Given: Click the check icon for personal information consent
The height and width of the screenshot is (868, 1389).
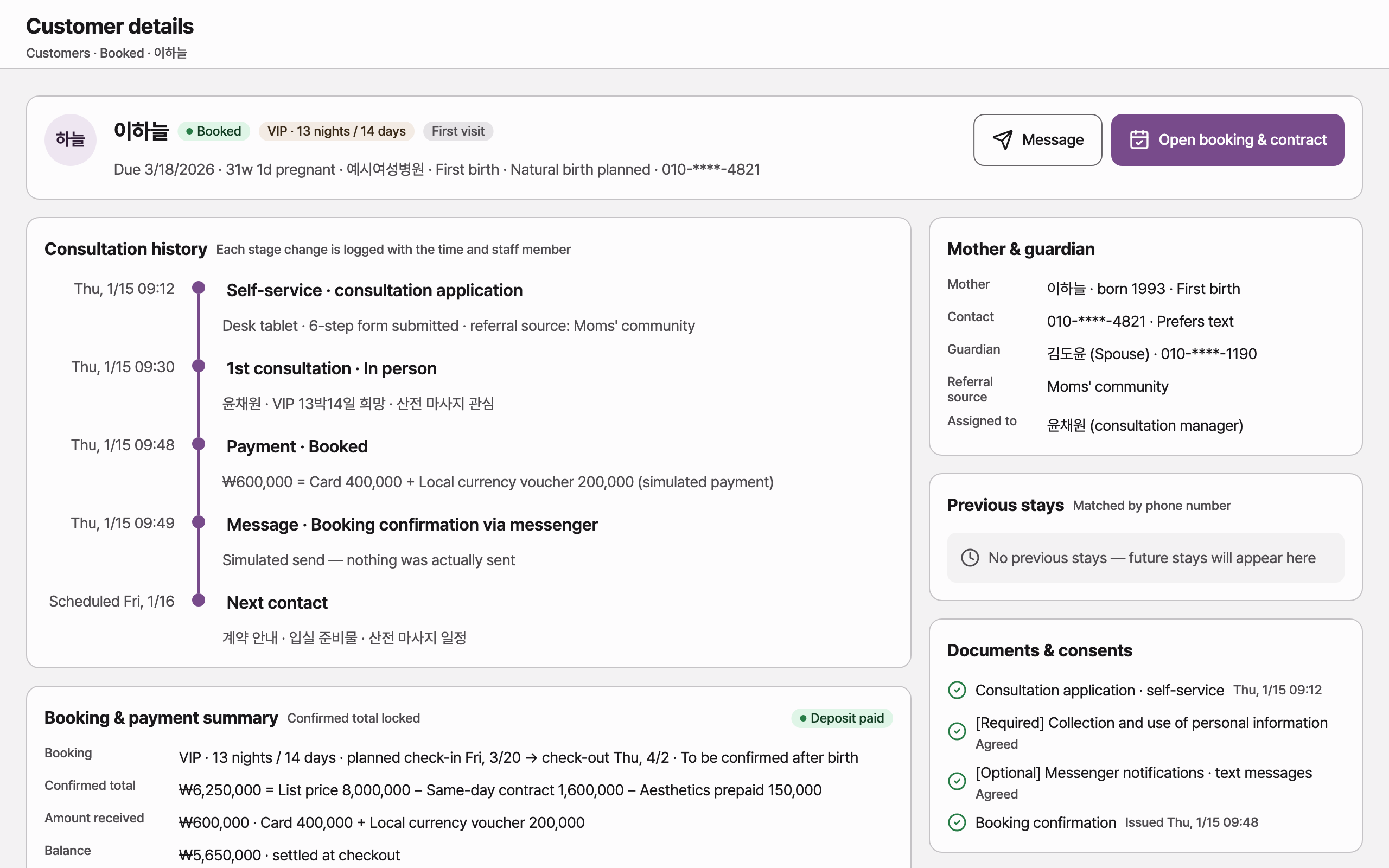Looking at the screenshot, I should tap(957, 731).
